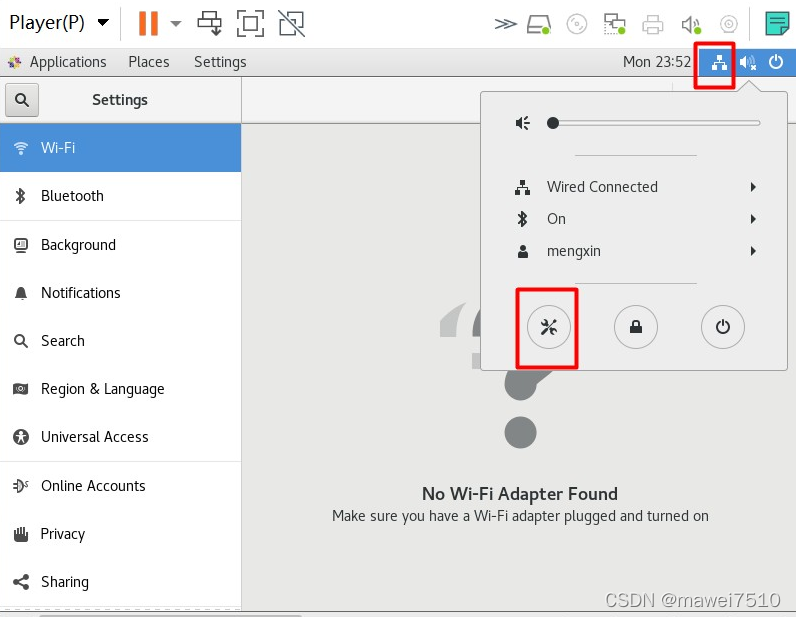Image resolution: width=796 pixels, height=617 pixels.
Task: Open the green notes icon in VMware toolbar
Action: tap(777, 24)
